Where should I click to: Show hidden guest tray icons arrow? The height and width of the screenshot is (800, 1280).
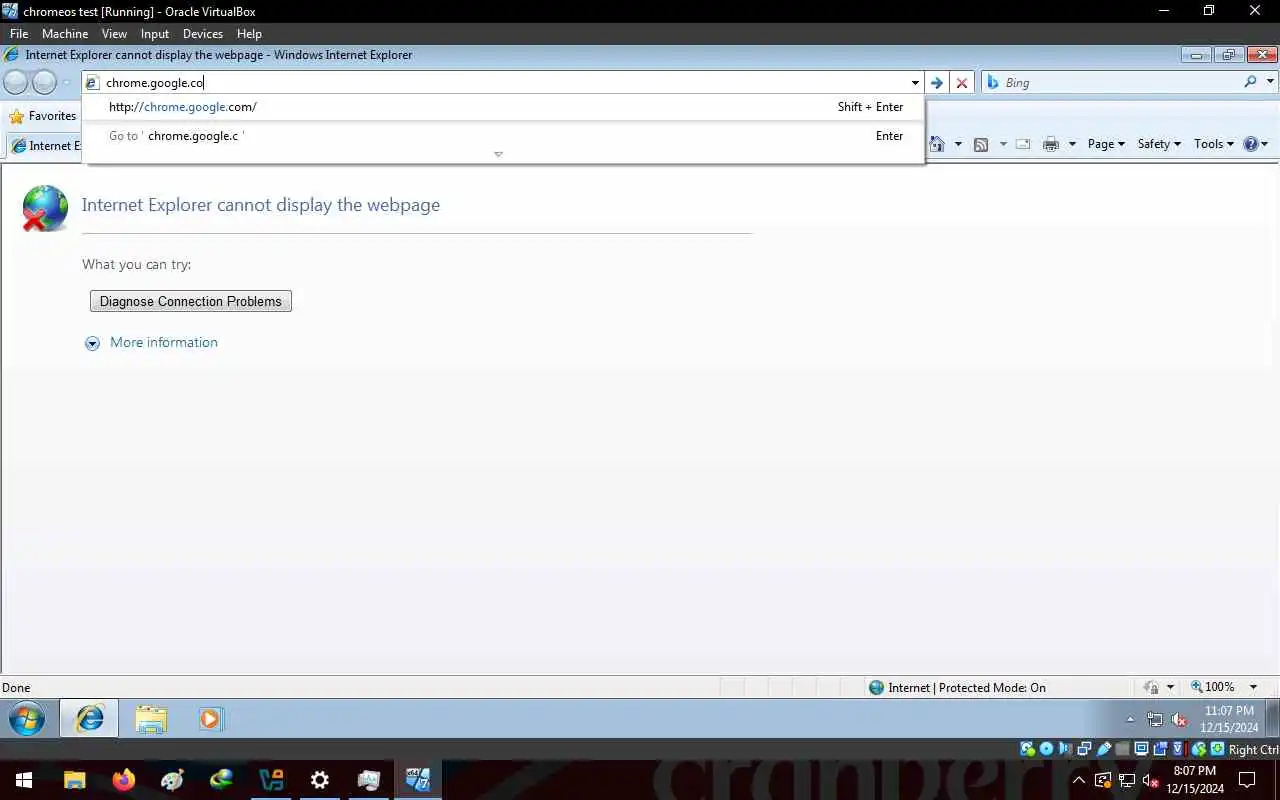[x=1130, y=719]
